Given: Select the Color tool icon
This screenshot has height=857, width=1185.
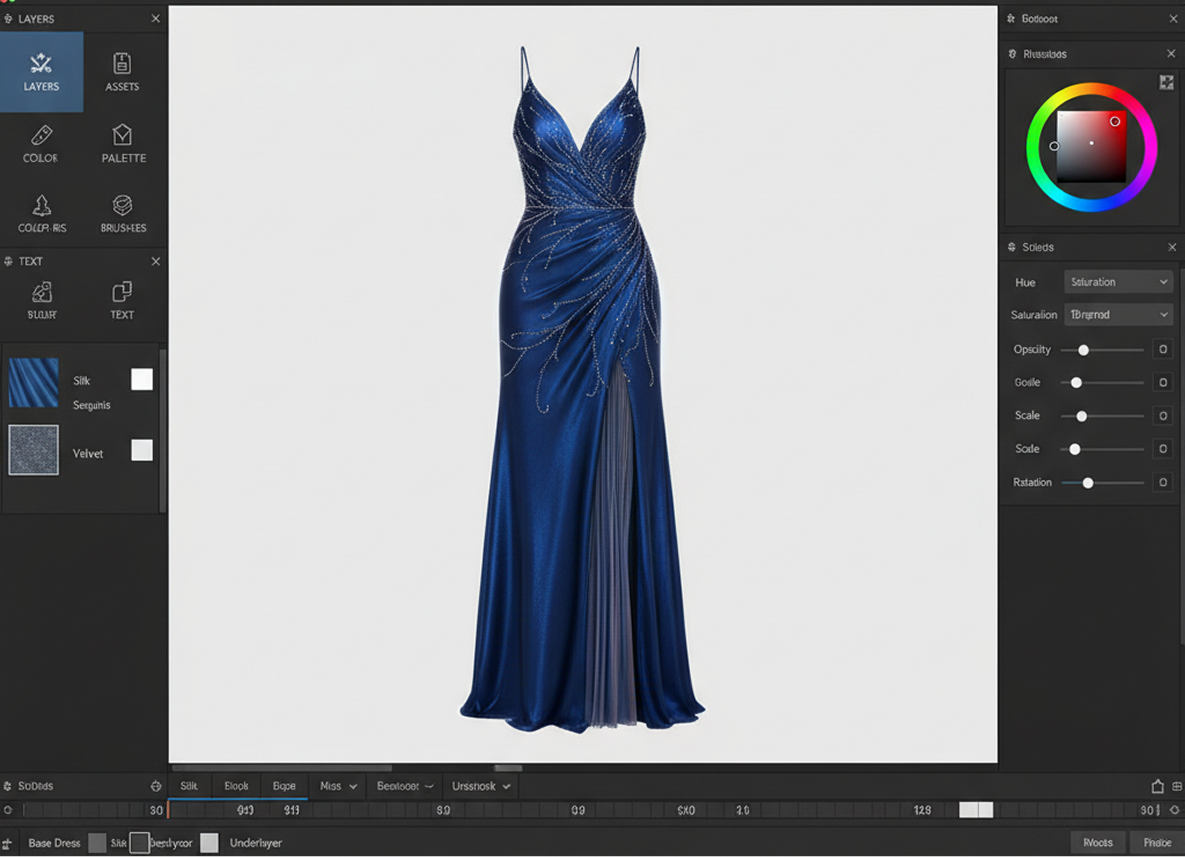Looking at the screenshot, I should click(x=41, y=143).
